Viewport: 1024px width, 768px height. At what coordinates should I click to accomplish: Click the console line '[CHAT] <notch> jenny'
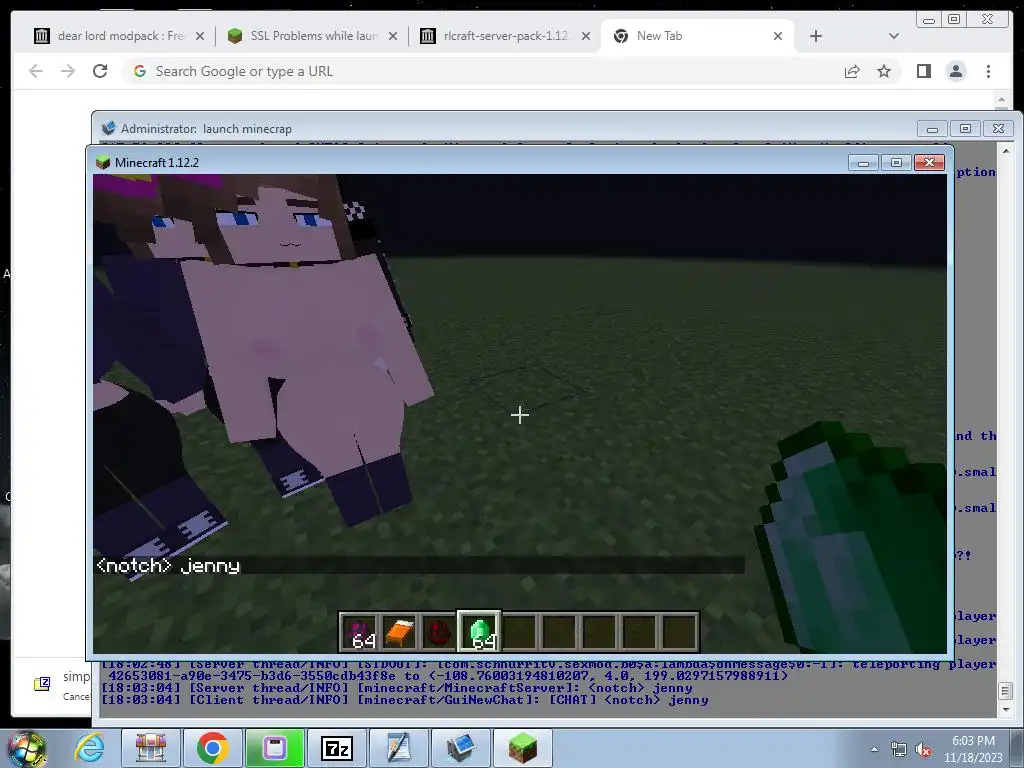(628, 700)
